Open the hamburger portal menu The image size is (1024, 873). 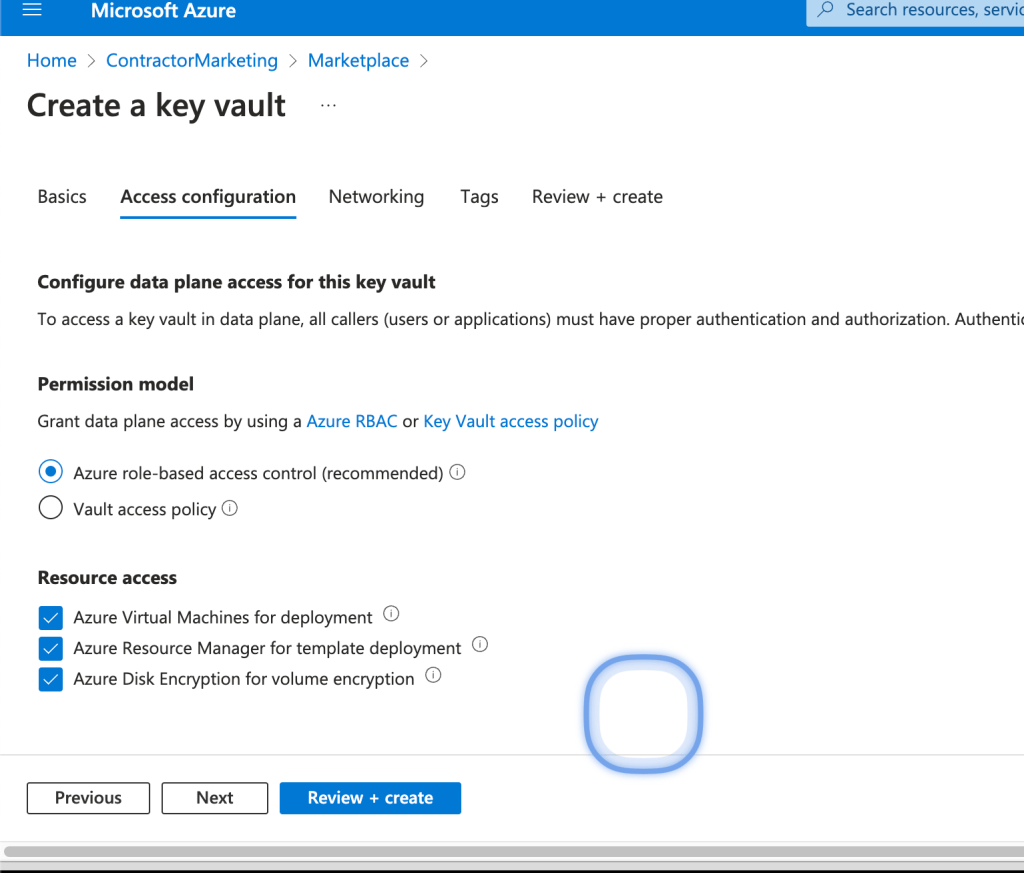32,10
